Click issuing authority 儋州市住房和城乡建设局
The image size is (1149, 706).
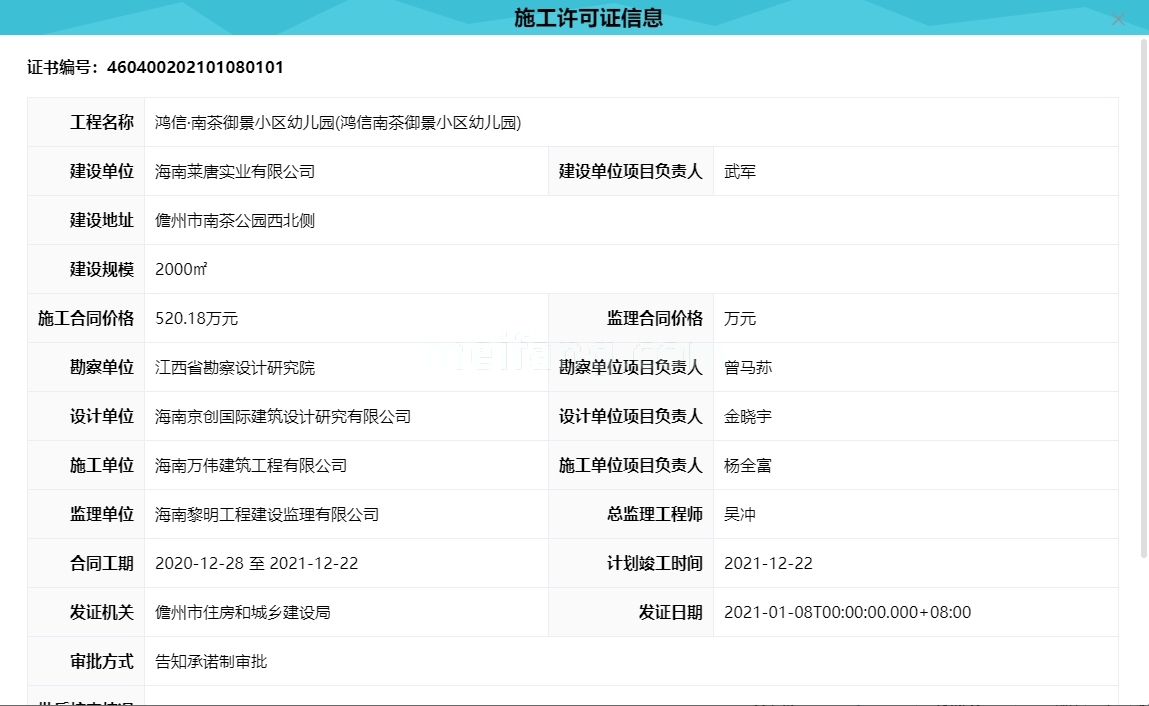coord(243,613)
